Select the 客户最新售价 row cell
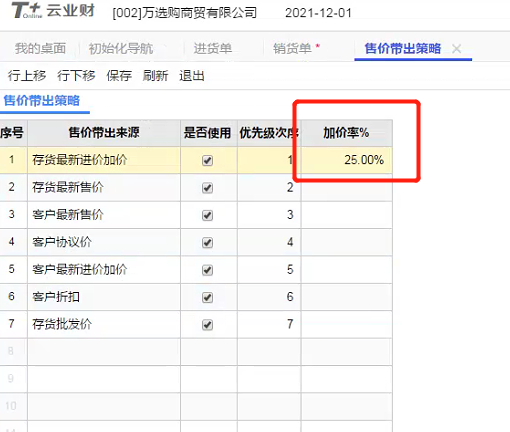 (104, 215)
